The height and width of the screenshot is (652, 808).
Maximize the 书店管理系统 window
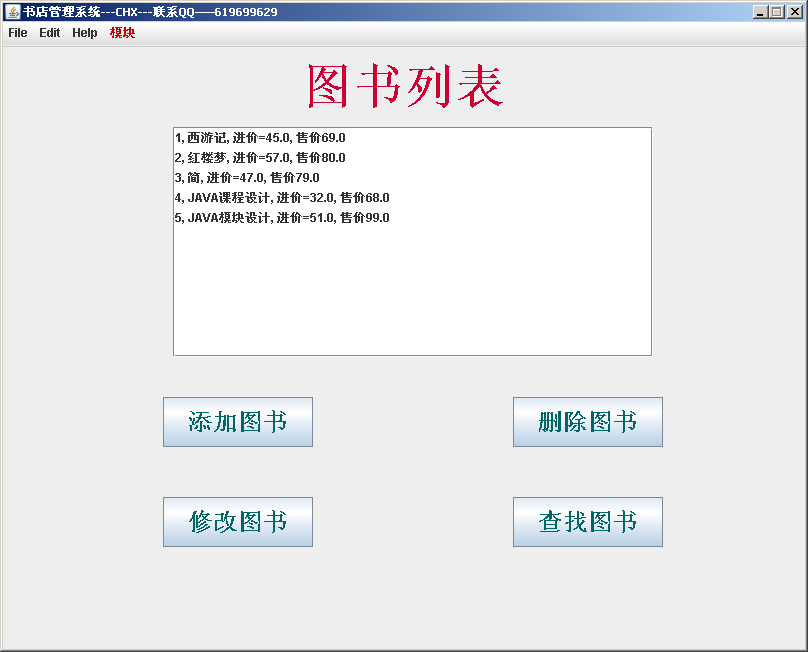coord(777,11)
